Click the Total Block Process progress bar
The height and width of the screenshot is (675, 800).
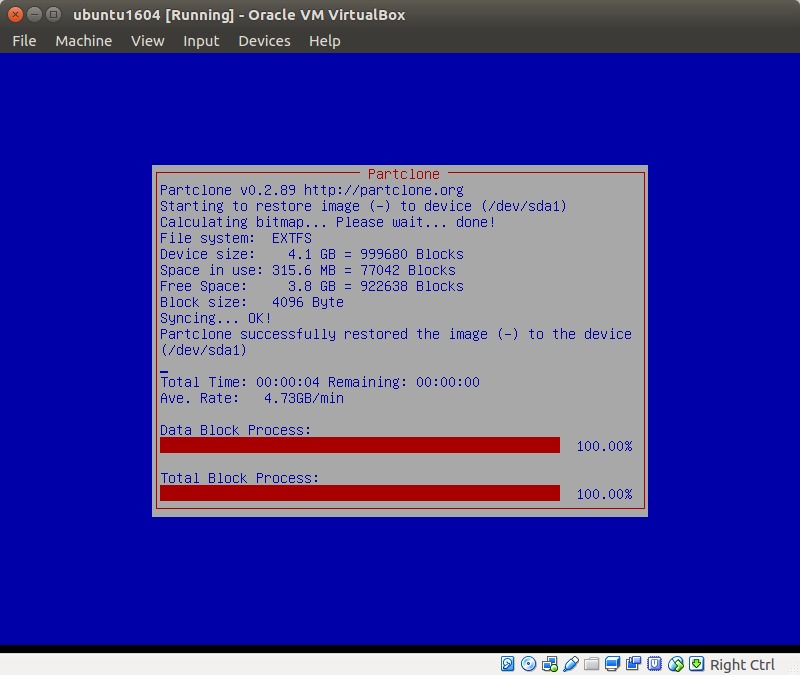tap(360, 493)
